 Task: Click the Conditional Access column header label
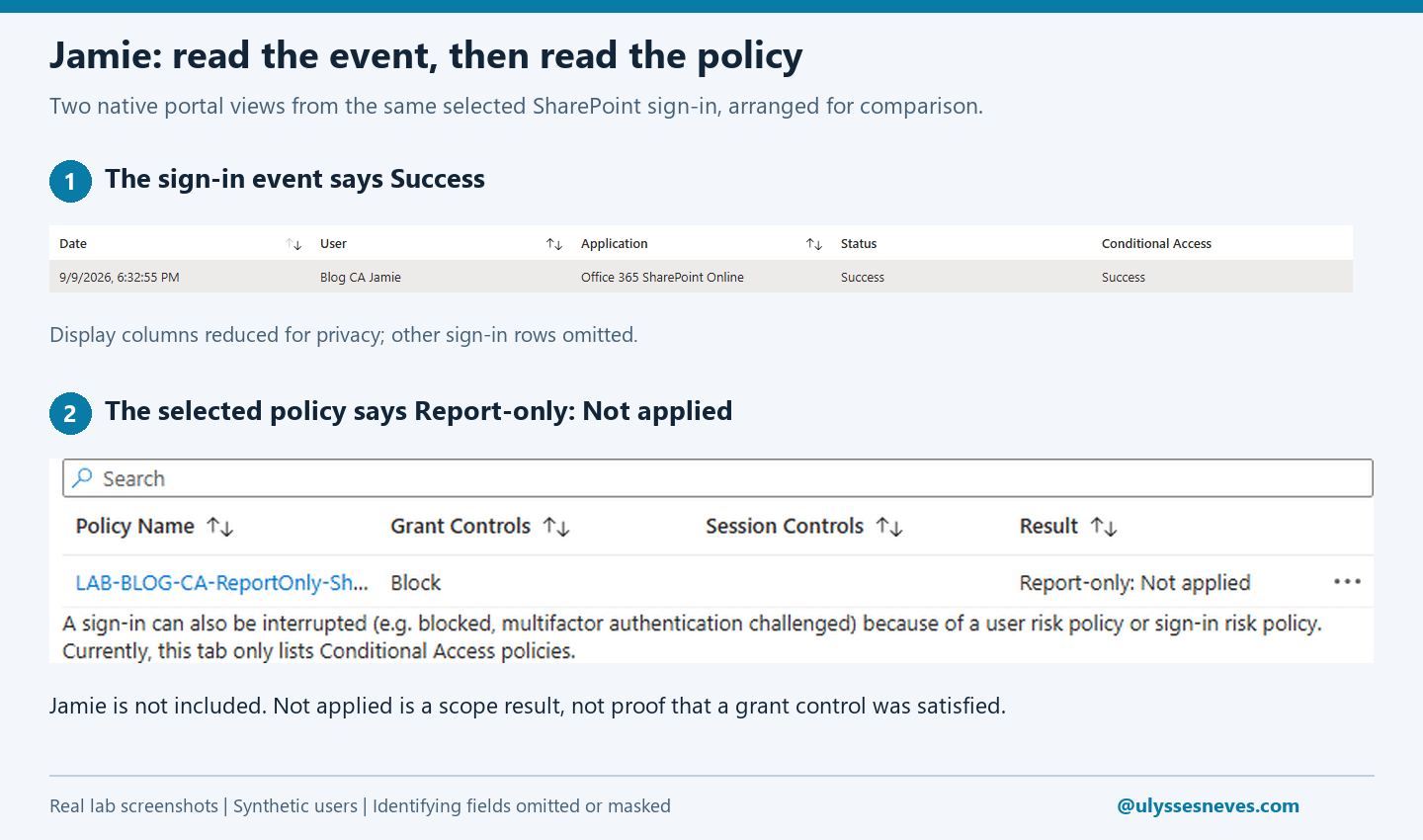coord(1156,244)
